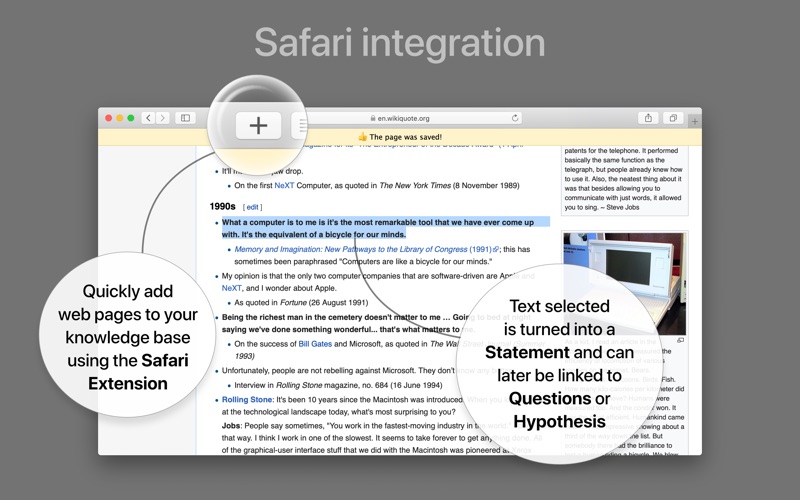The width and height of the screenshot is (800, 500).
Task: Go forward with the Safari forward arrow
Action: point(163,118)
